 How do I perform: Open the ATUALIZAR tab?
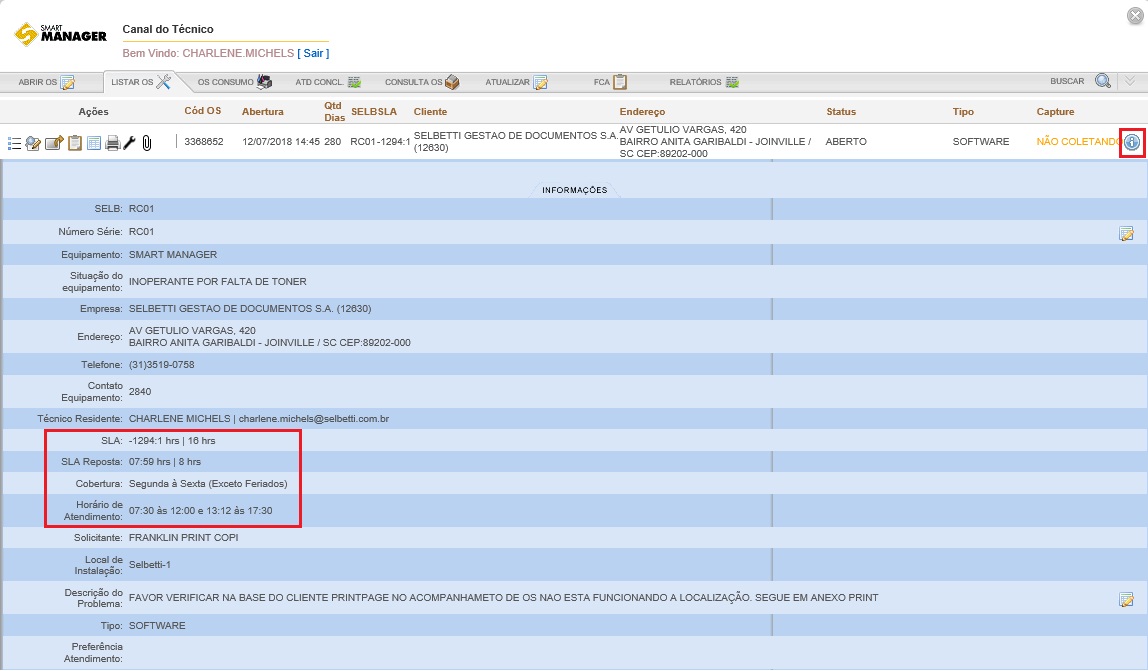click(x=516, y=82)
